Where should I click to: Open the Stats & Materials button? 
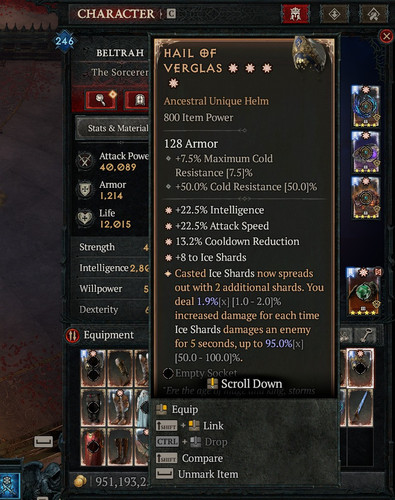click(x=113, y=128)
